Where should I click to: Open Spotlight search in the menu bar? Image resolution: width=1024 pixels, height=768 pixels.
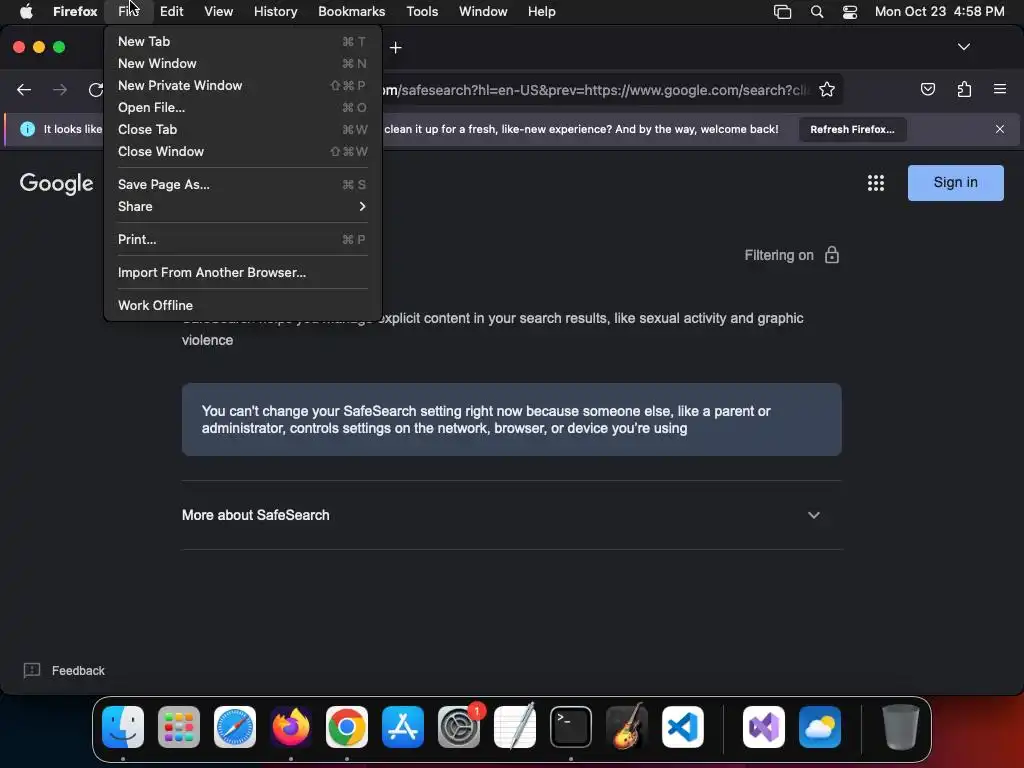pos(816,12)
